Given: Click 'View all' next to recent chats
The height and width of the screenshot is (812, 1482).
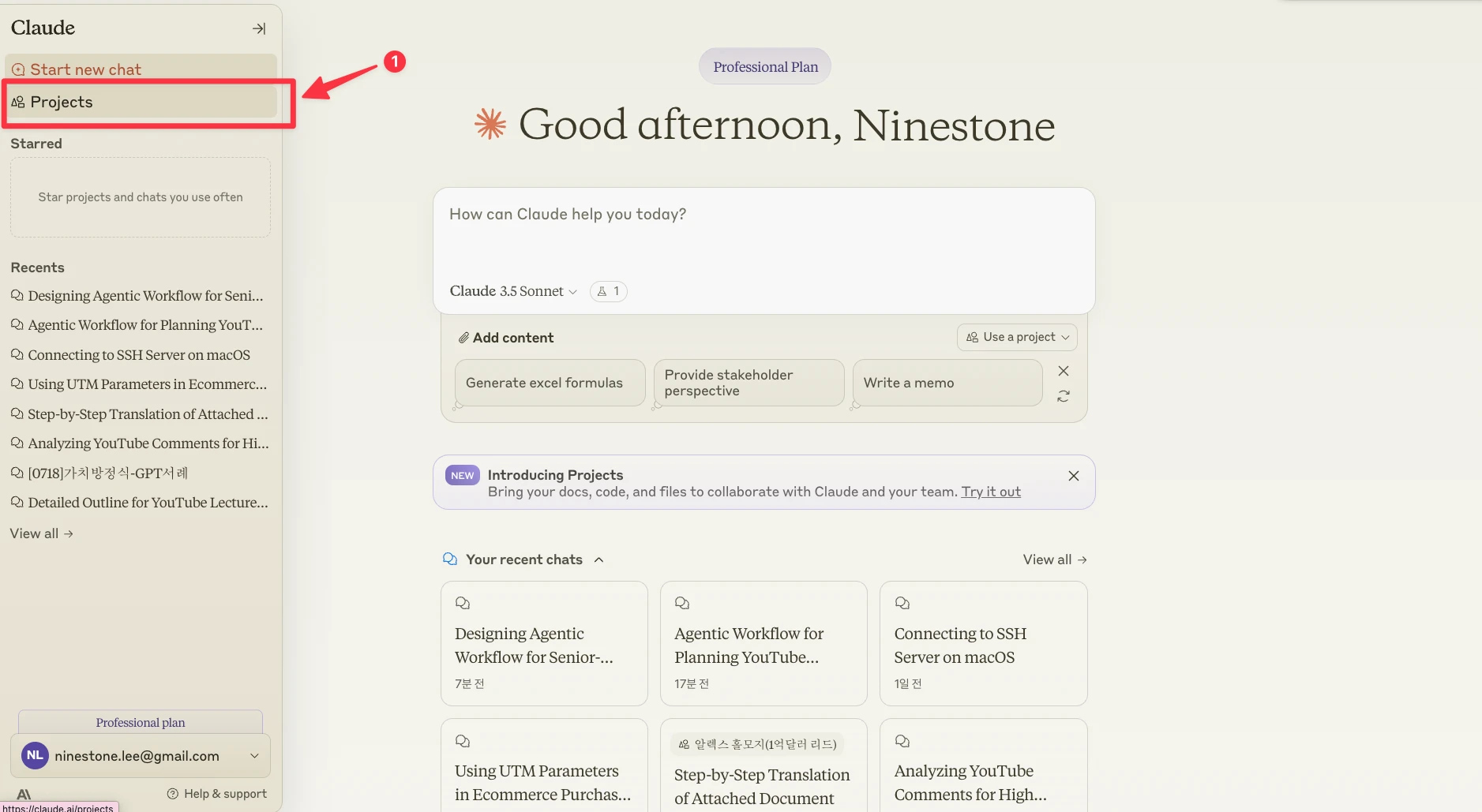Looking at the screenshot, I should pos(1055,559).
